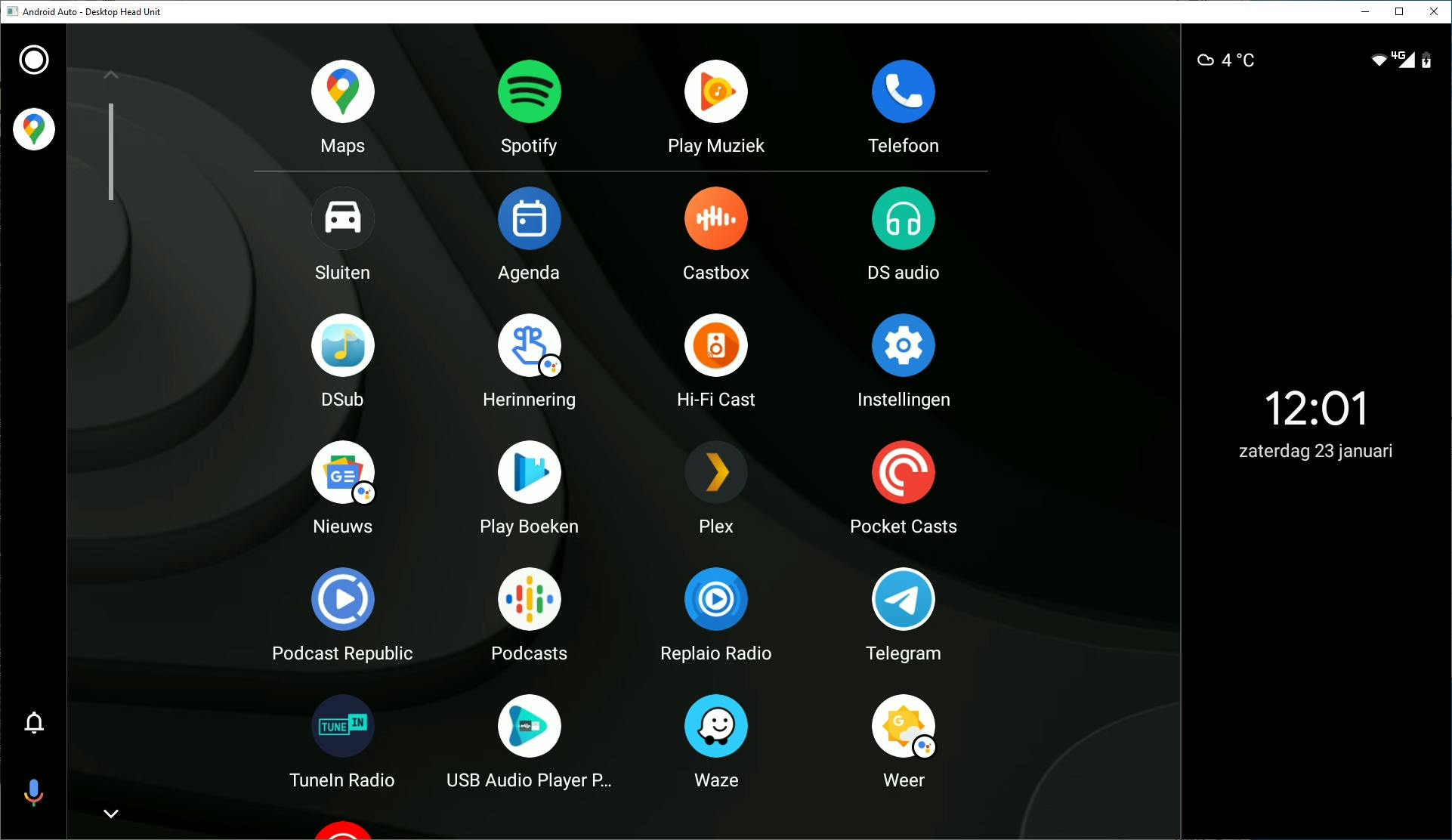Launch Play Muziek app

[x=715, y=91]
